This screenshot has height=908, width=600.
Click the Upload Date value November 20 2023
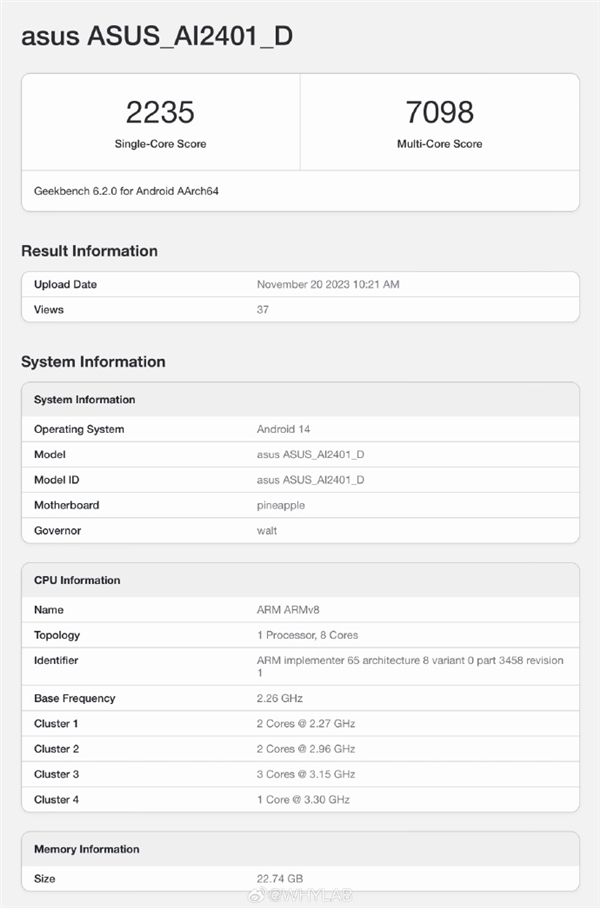pos(328,285)
